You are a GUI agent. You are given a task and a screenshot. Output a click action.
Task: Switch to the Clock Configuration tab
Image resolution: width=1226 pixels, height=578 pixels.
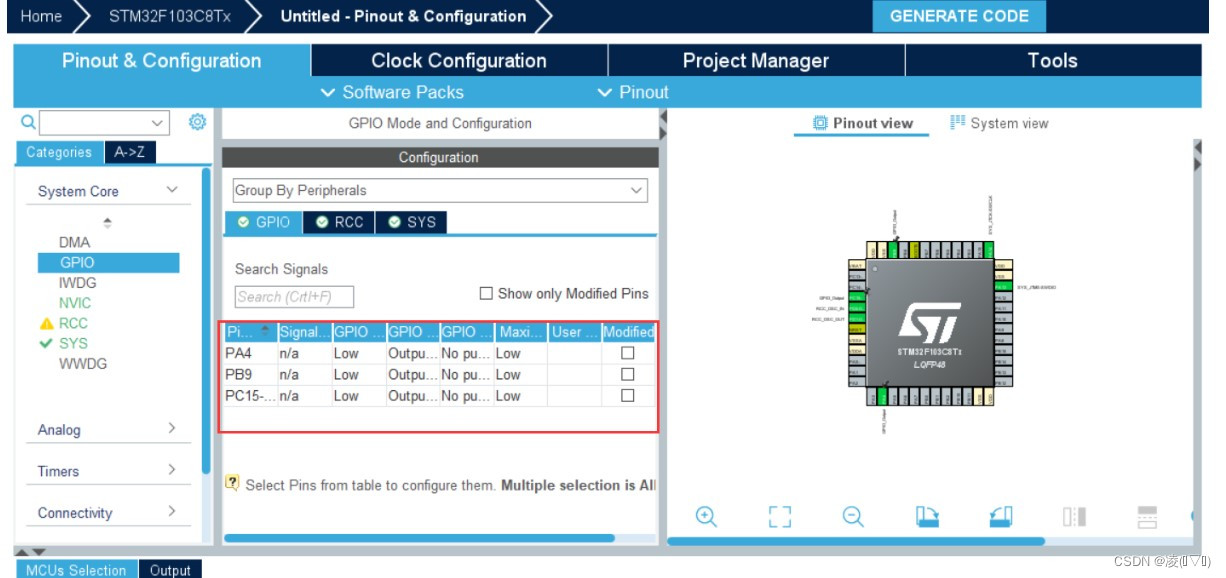point(459,60)
